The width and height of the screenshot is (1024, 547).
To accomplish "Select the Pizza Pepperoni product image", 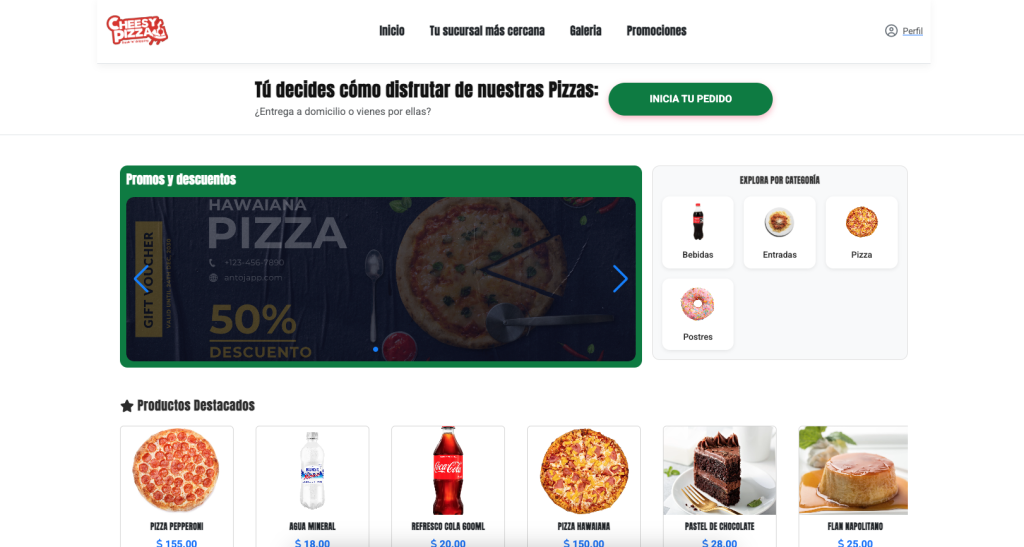I will (176, 470).
